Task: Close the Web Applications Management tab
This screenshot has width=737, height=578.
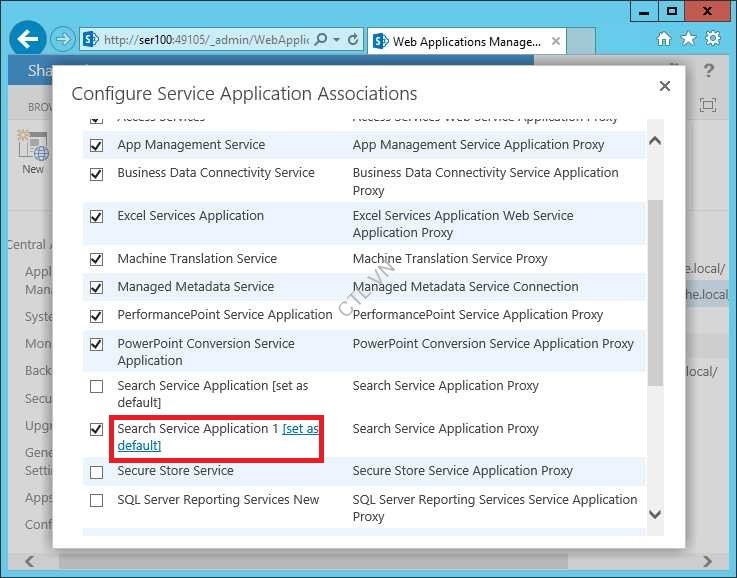Action: [x=556, y=41]
